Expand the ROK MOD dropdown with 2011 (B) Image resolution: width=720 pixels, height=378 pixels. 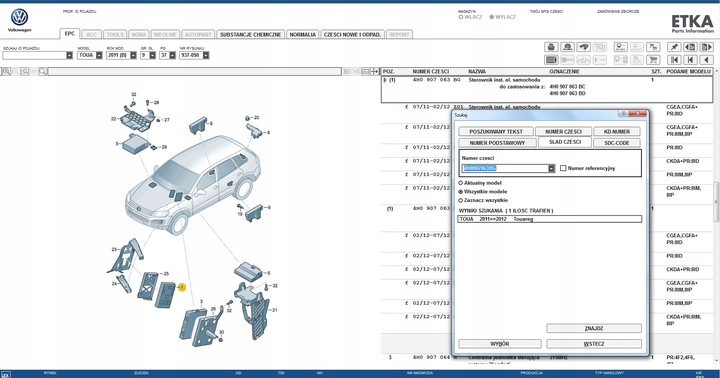(133, 55)
